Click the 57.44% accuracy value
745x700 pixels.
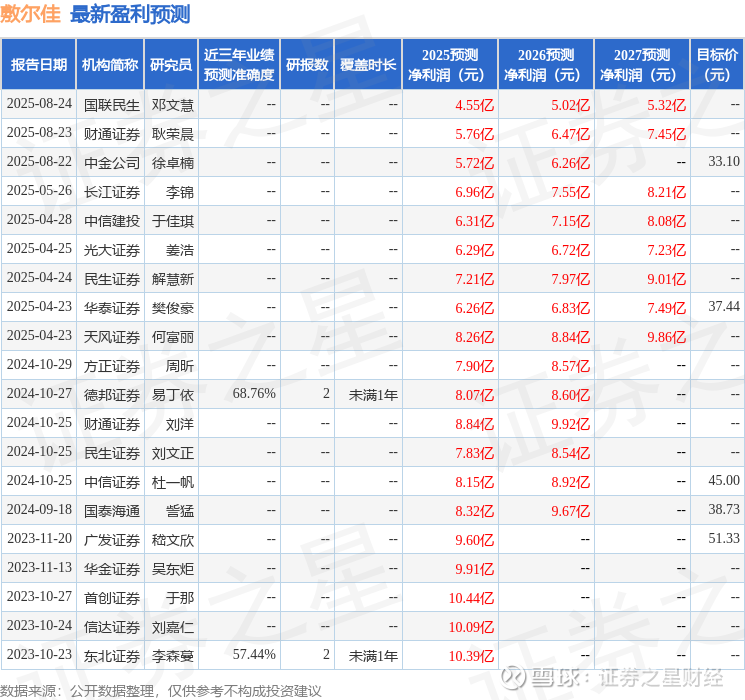tap(254, 654)
